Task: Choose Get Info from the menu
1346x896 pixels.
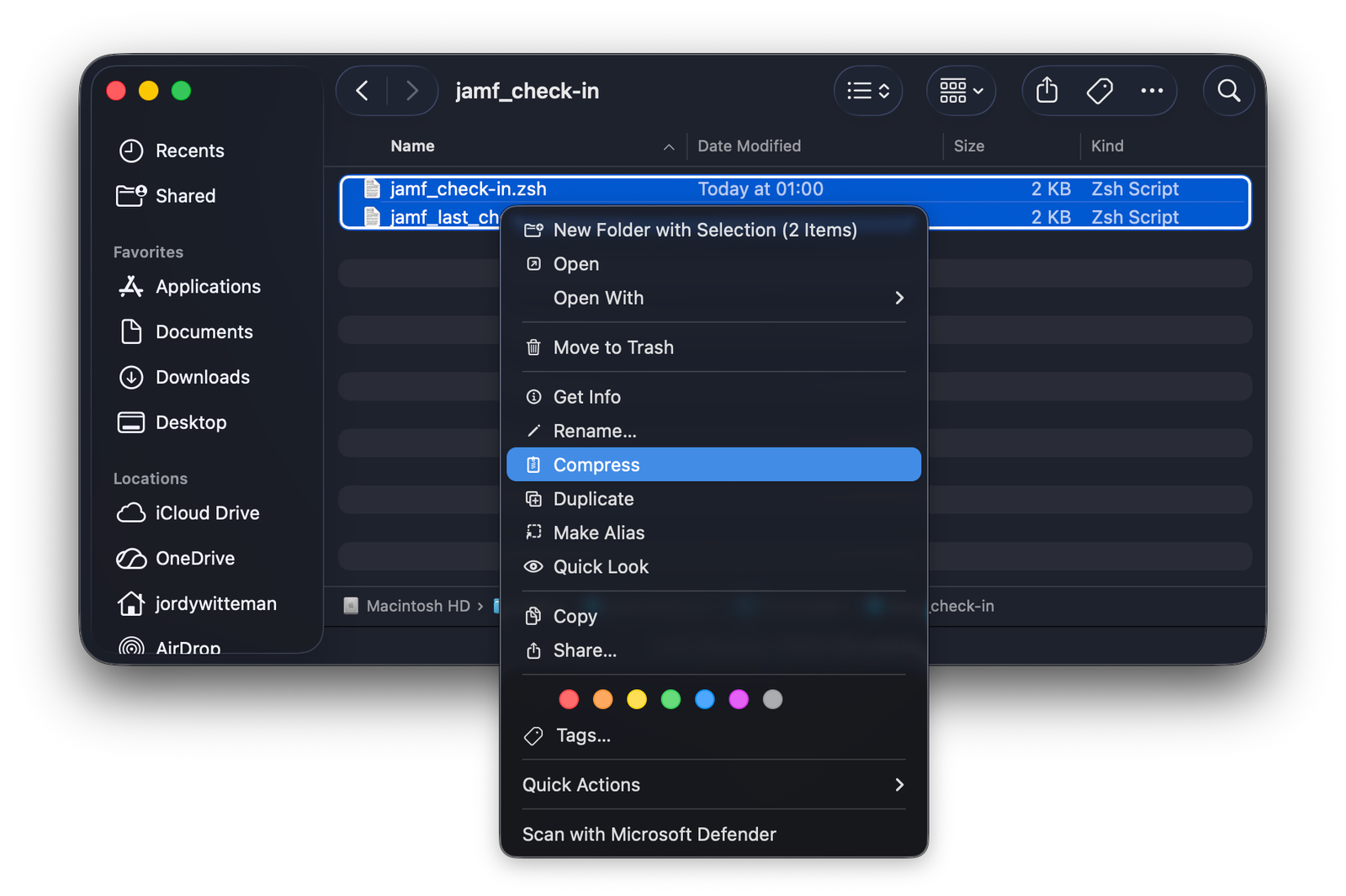Action: [x=586, y=397]
